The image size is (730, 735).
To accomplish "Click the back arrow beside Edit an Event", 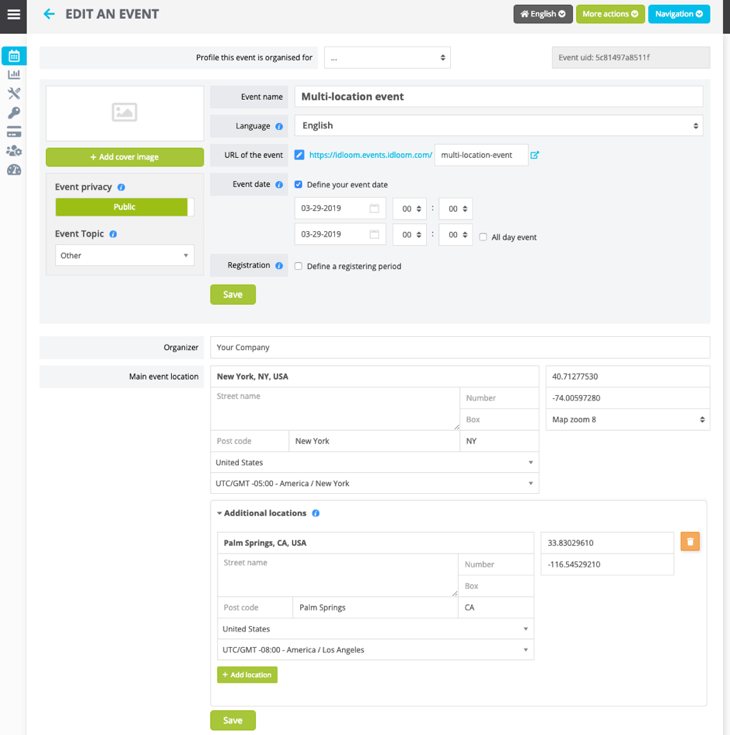I will click(x=49, y=15).
